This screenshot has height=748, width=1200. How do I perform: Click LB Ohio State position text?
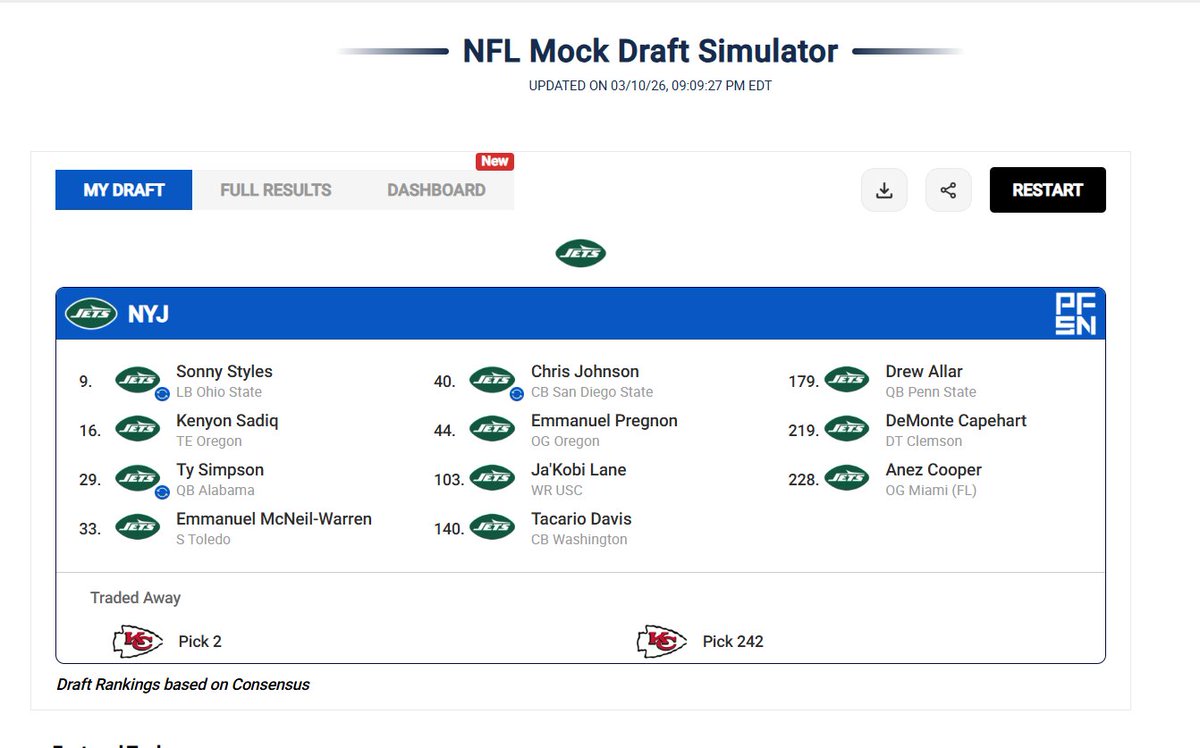219,392
